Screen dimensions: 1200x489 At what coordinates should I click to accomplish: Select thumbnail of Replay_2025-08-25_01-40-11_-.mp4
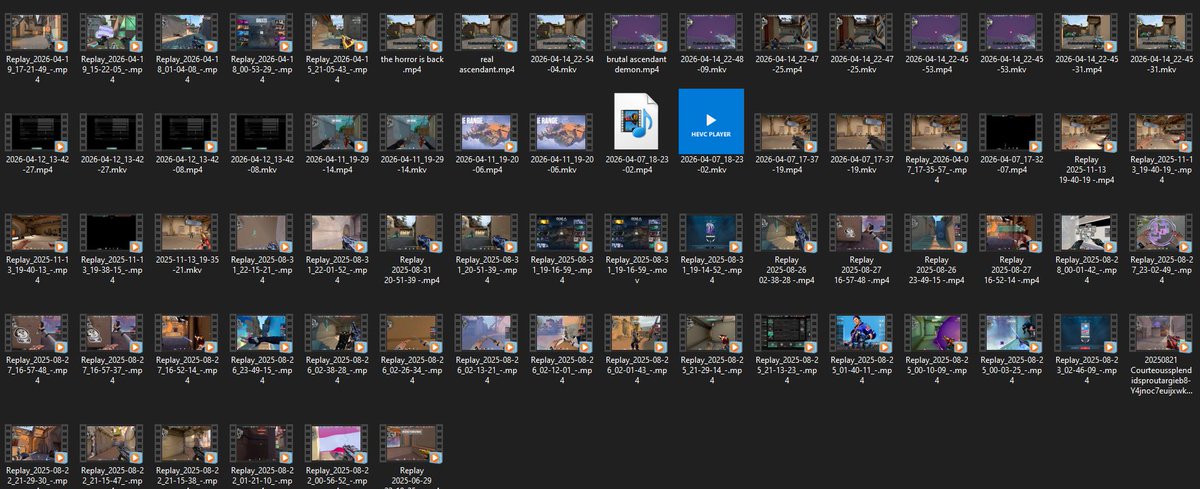point(861,333)
